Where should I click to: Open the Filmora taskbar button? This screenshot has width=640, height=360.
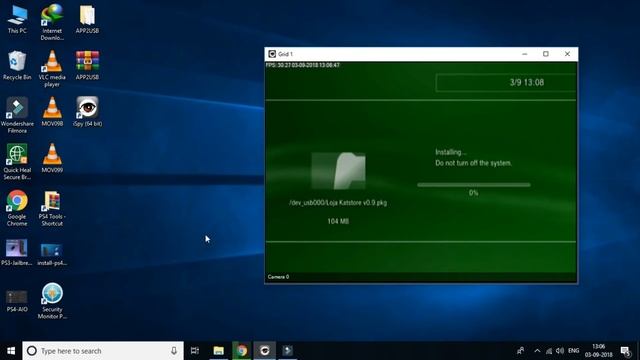(288, 351)
